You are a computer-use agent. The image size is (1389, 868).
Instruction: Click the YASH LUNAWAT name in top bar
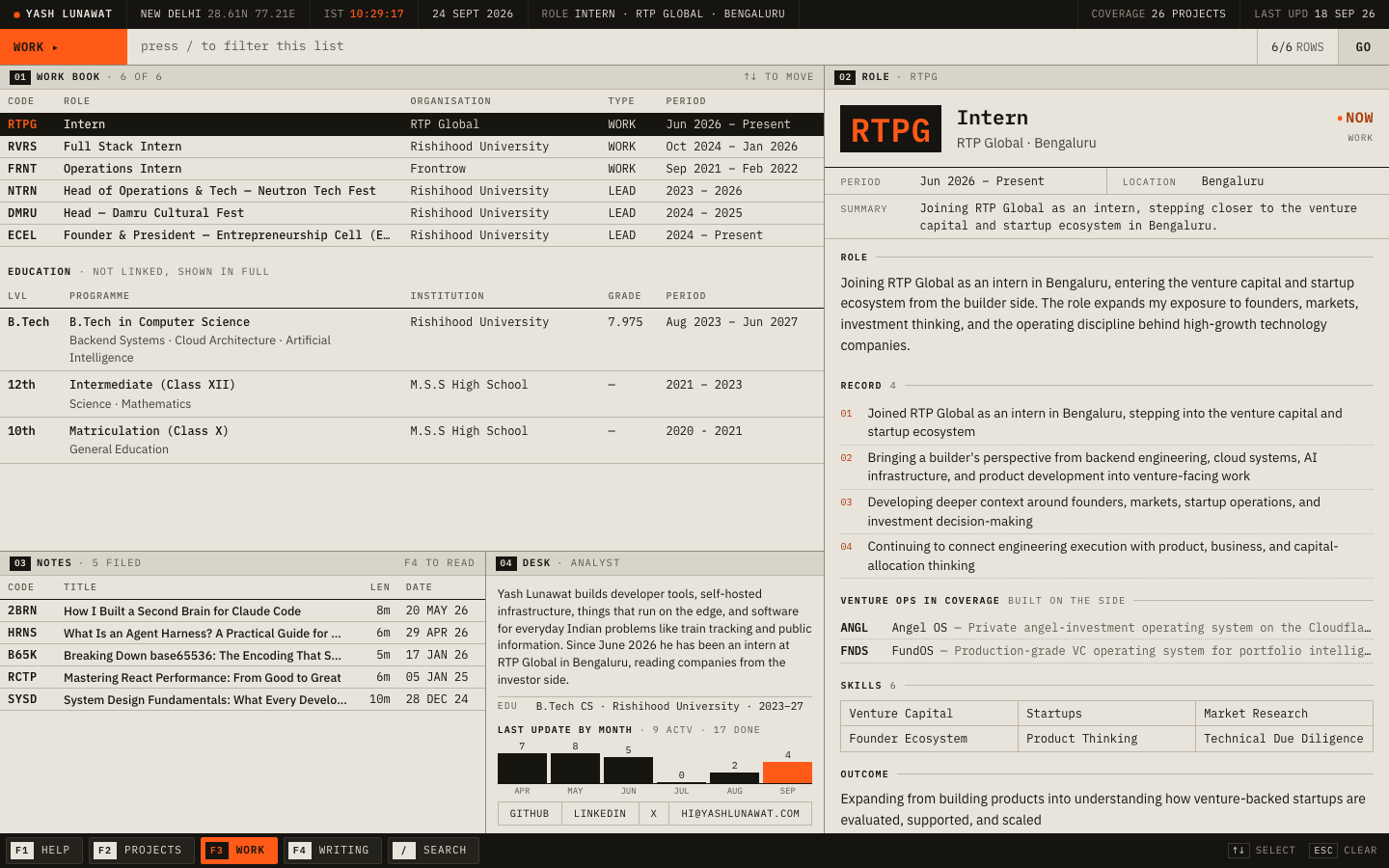(x=68, y=14)
